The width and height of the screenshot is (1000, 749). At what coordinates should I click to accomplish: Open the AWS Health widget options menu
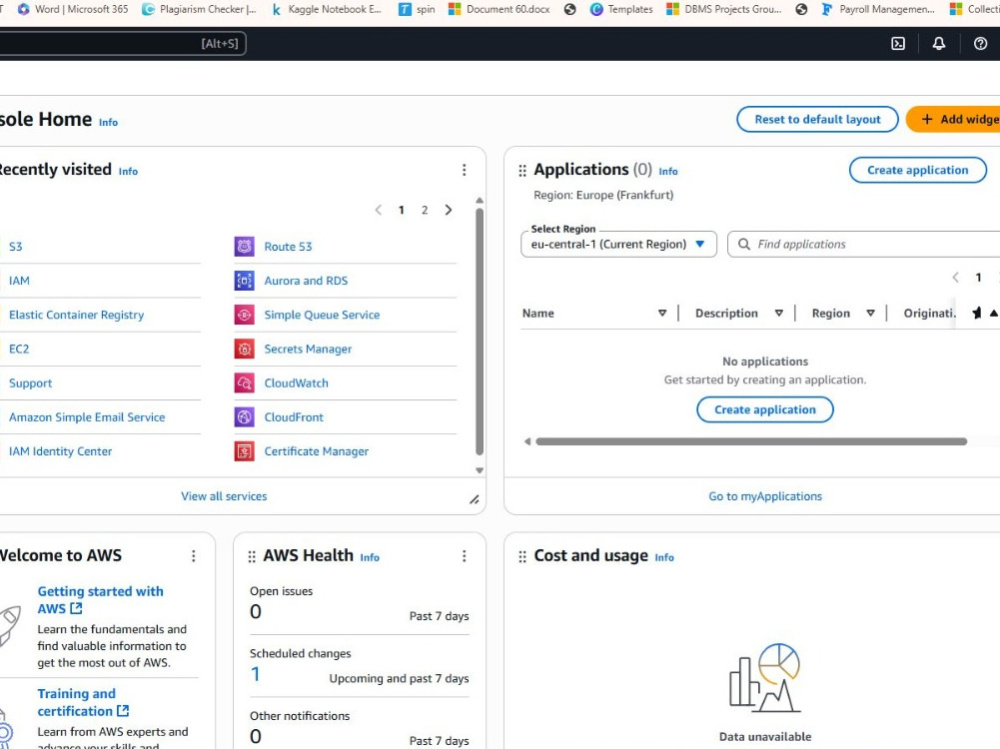464,556
